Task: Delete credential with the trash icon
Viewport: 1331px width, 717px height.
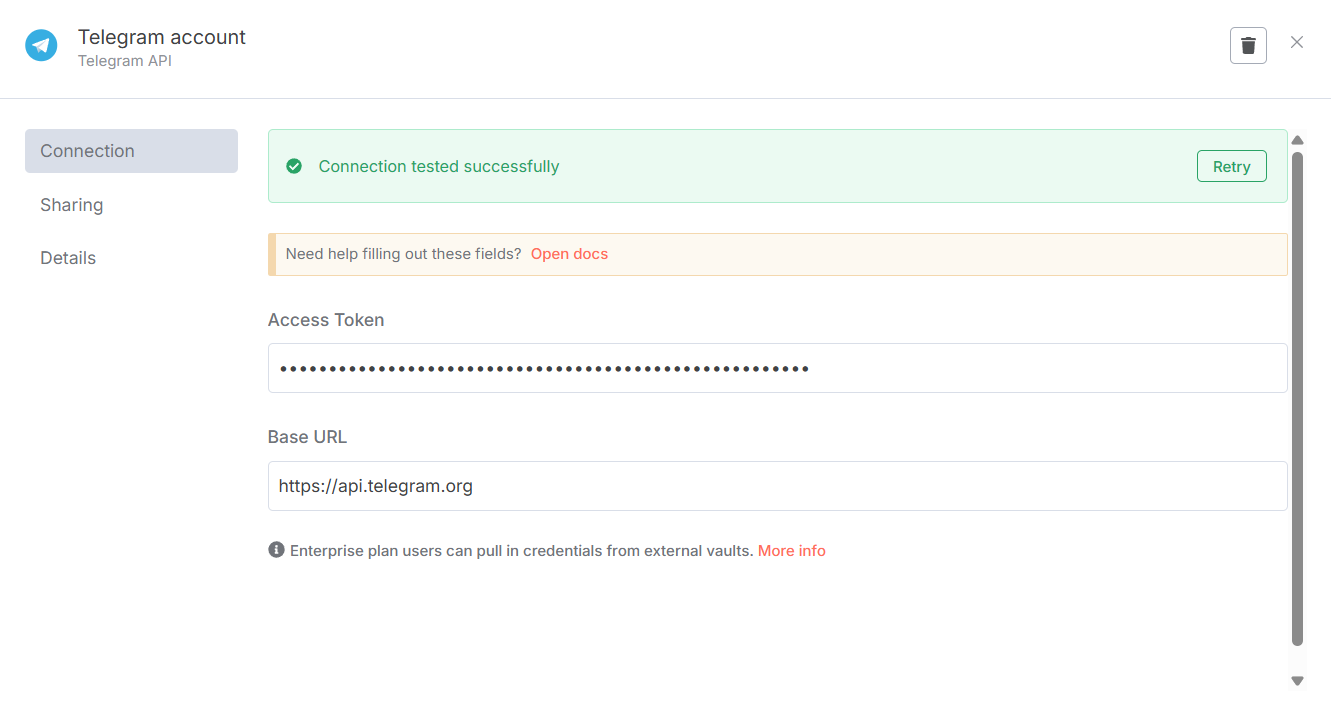Action: click(1248, 45)
